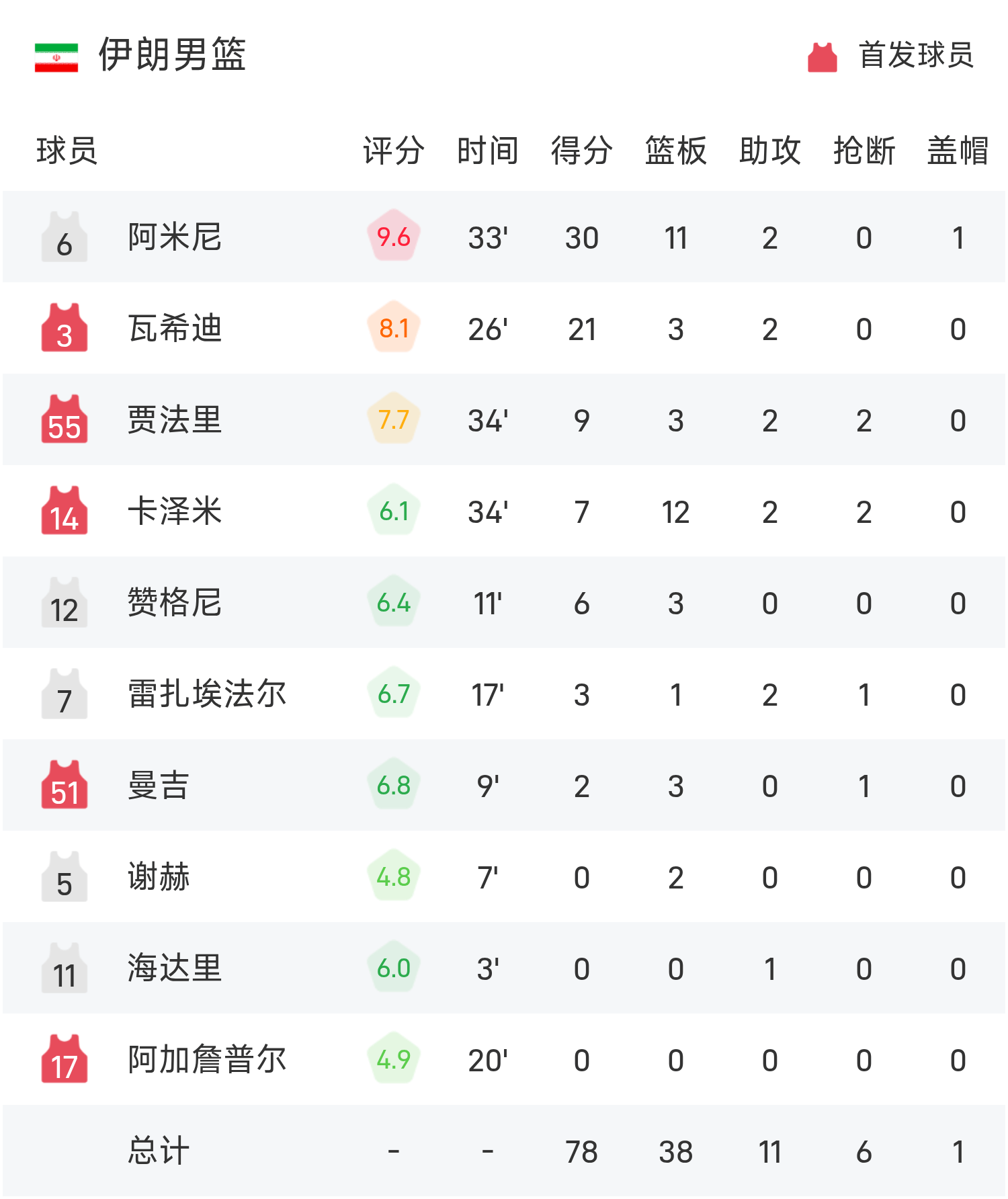Open player 阿加詹普尔 name link

click(207, 1060)
